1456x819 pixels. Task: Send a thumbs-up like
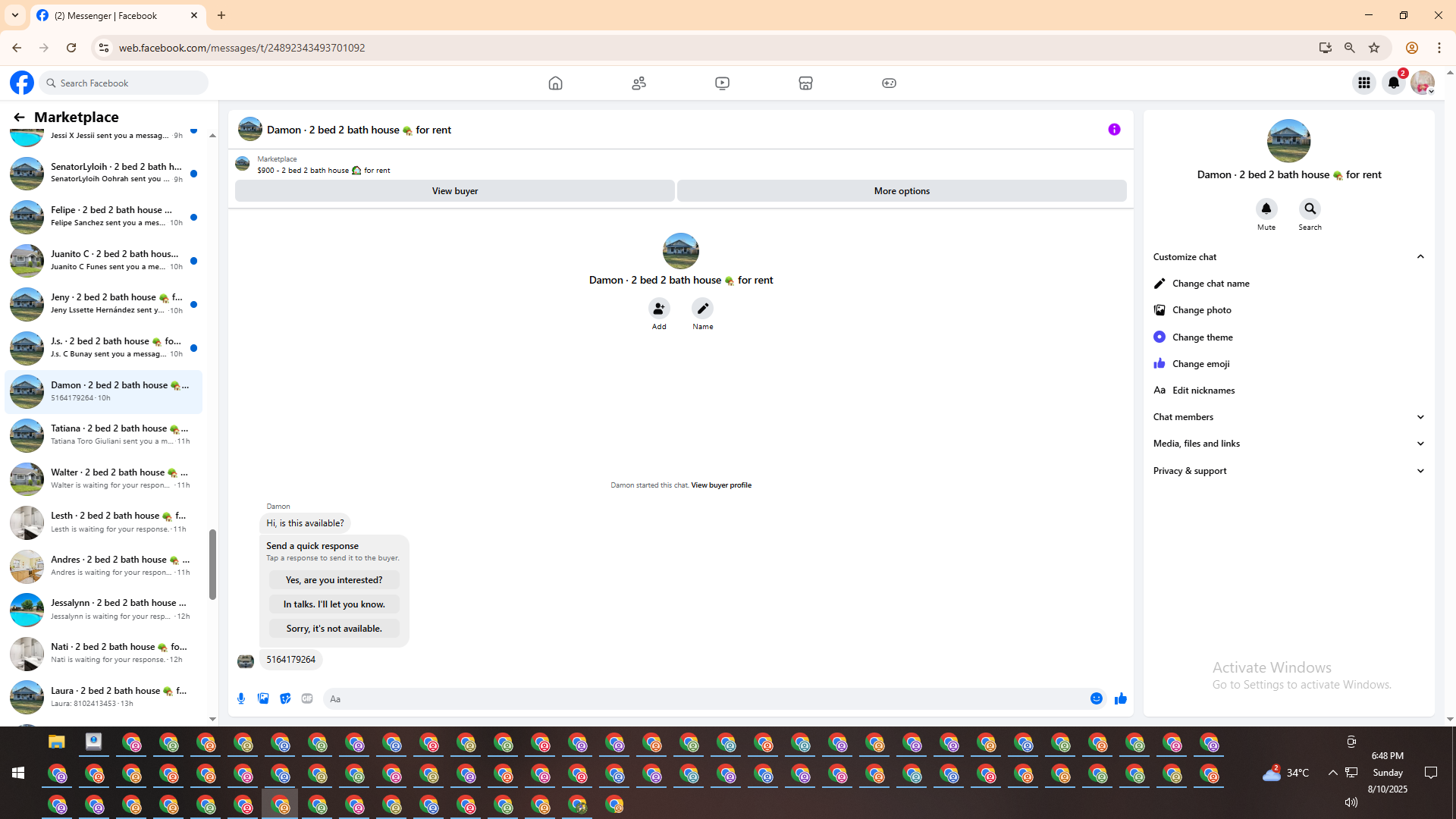1120,698
